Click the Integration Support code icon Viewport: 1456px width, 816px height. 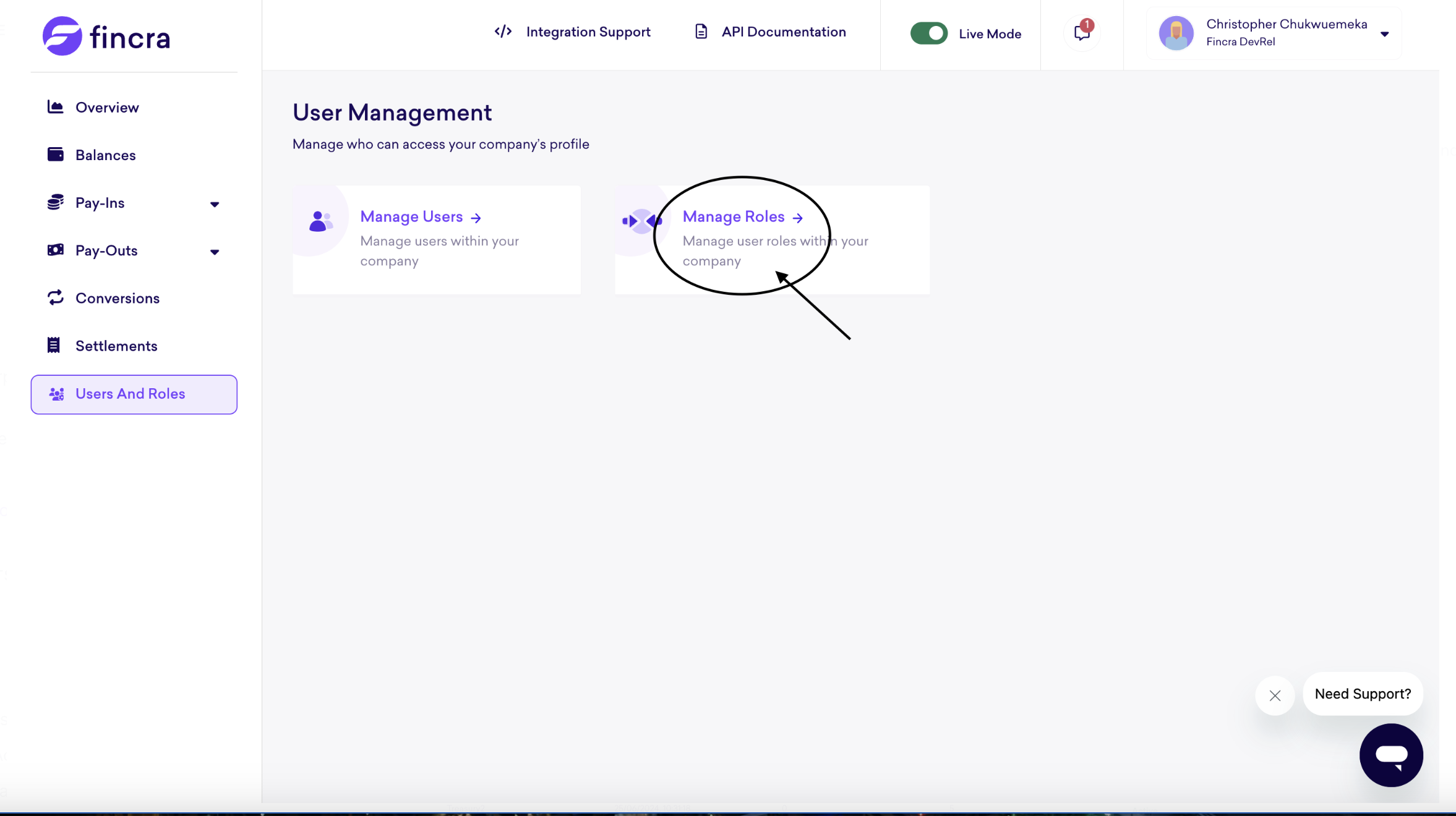pyautogui.click(x=503, y=32)
